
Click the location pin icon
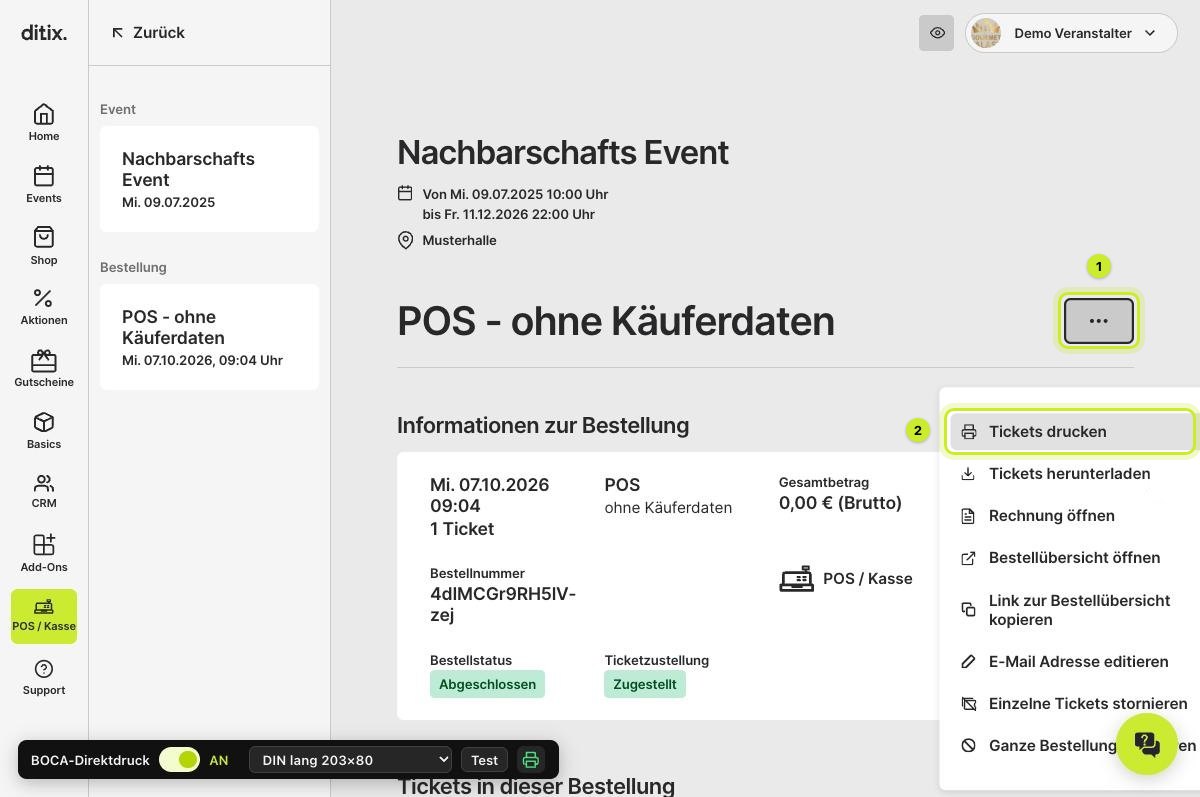pyautogui.click(x=405, y=240)
